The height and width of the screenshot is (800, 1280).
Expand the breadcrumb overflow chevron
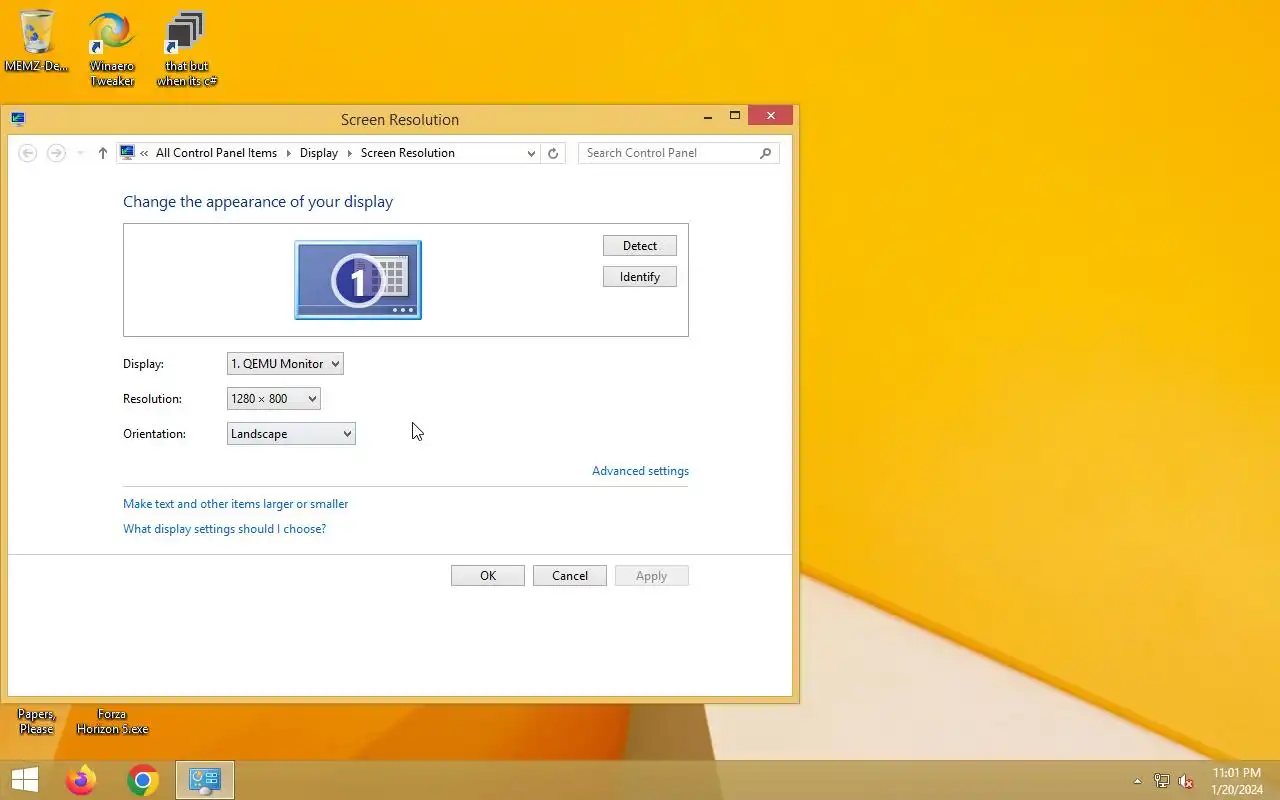(x=145, y=153)
